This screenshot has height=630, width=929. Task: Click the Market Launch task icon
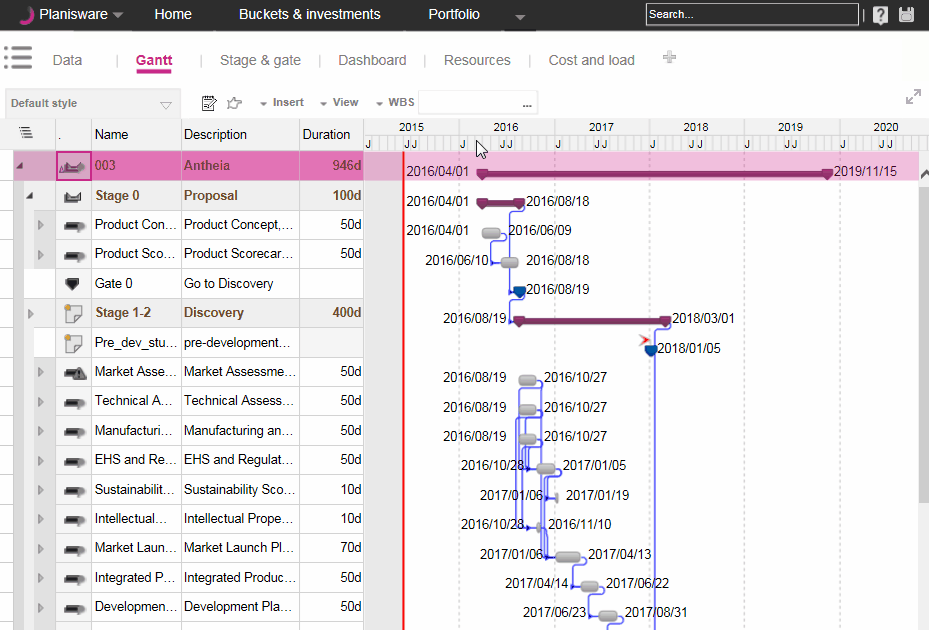point(74,549)
